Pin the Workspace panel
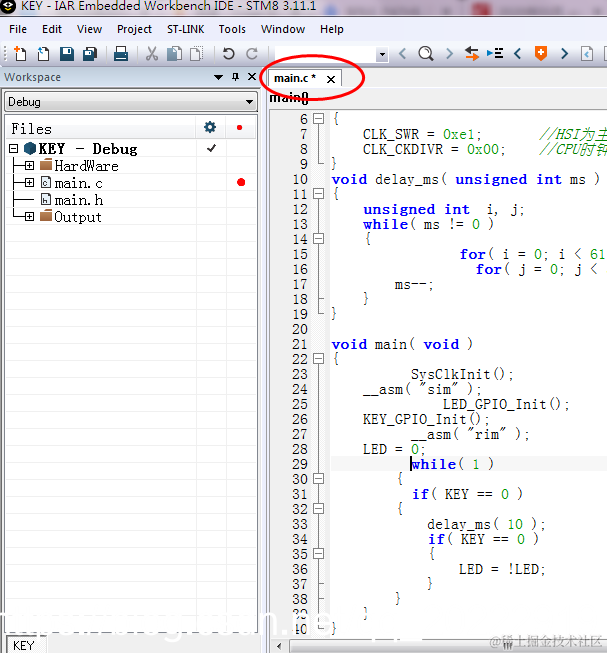The image size is (607, 653). click(x=235, y=77)
